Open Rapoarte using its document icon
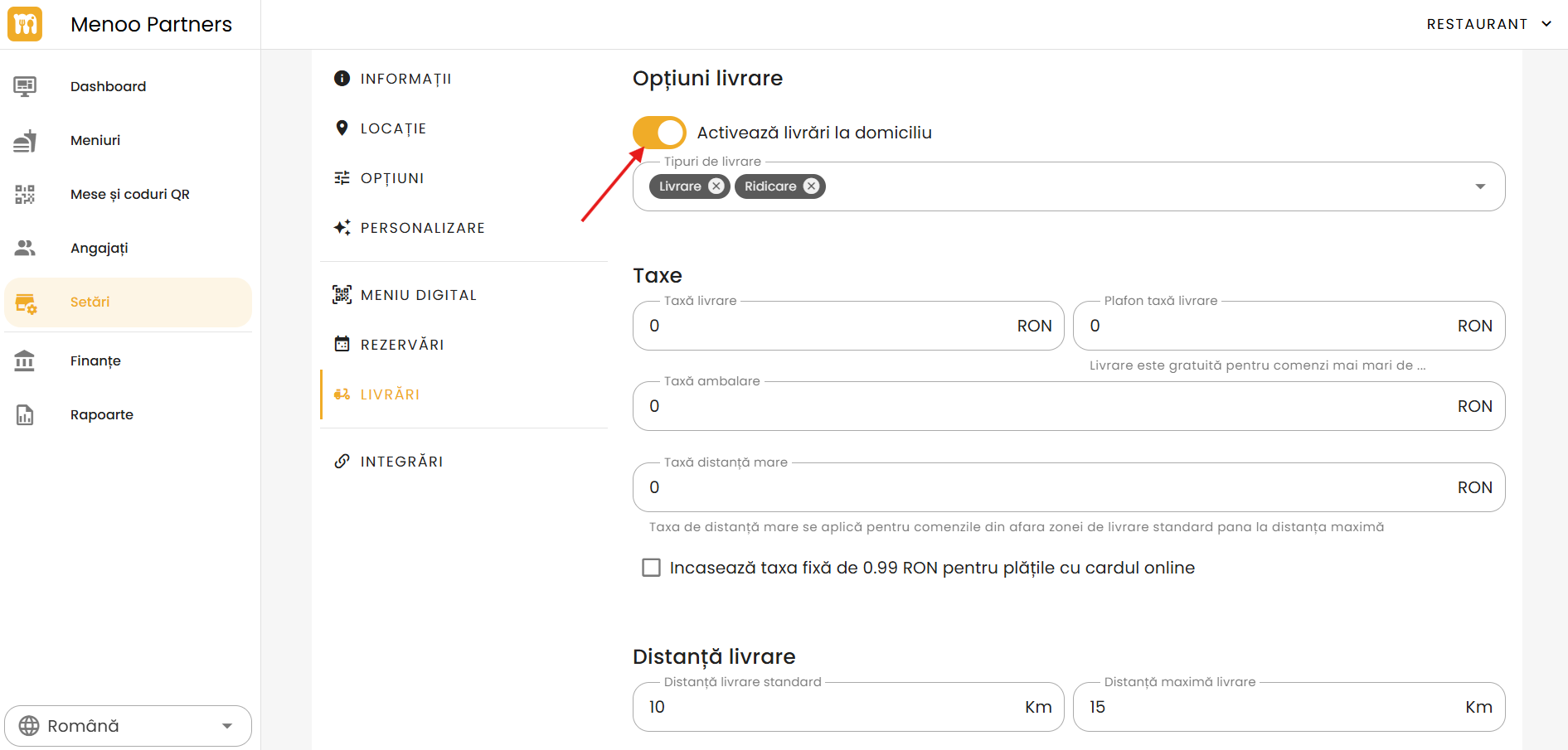 click(x=25, y=414)
